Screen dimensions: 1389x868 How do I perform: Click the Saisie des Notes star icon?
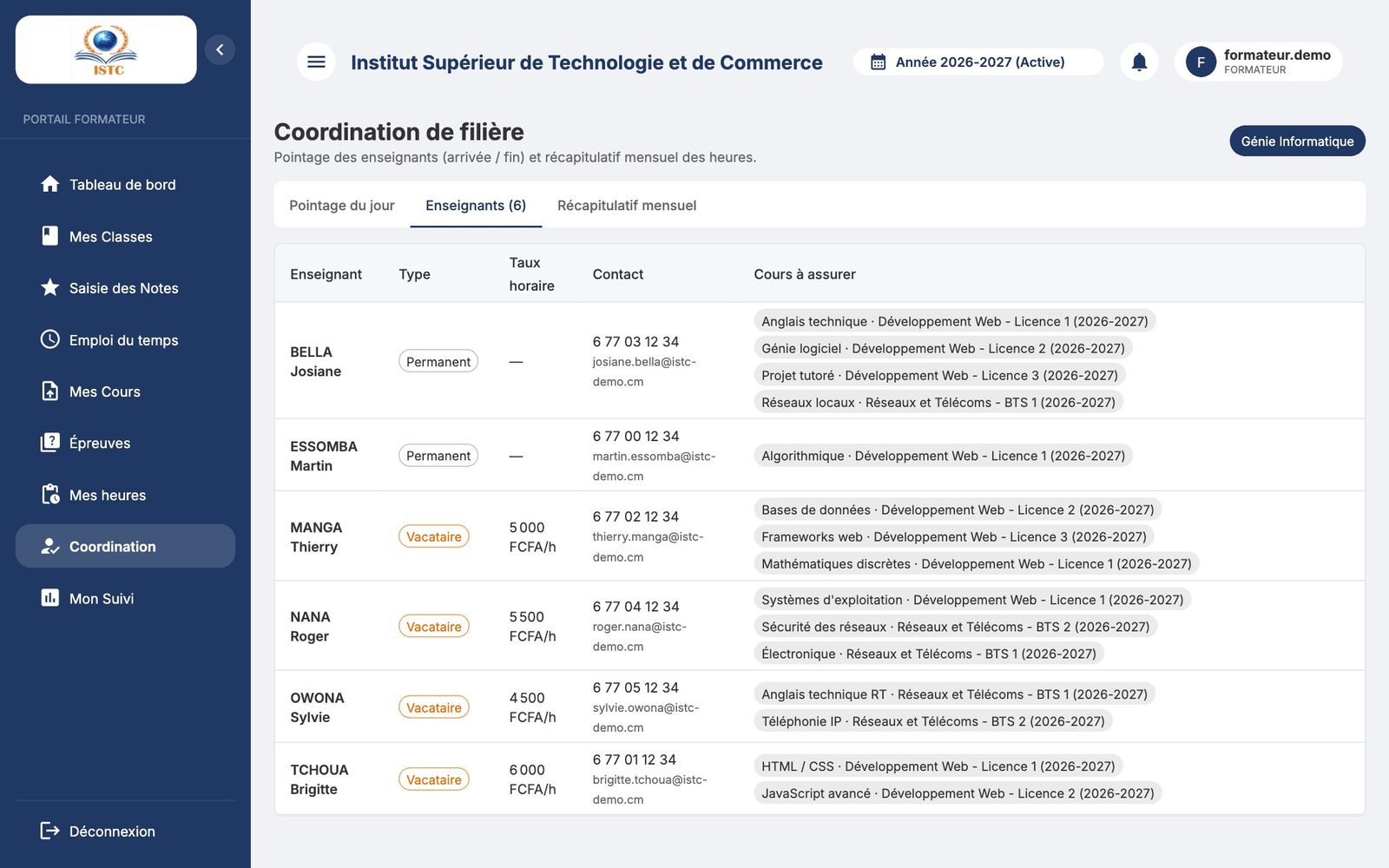[x=50, y=287]
